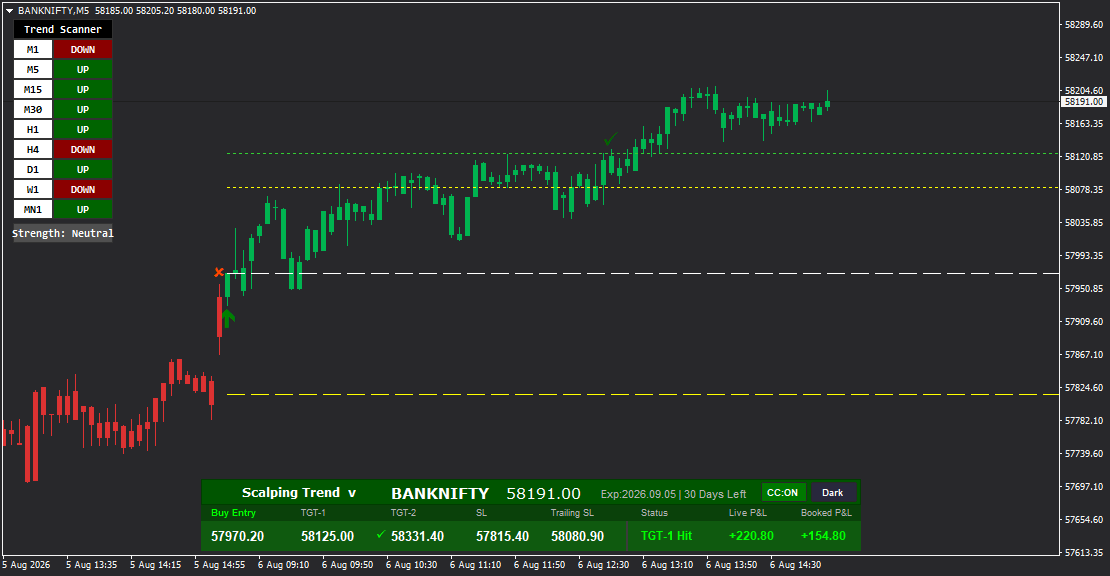Viewport: 1110px width, 576px height.
Task: Select the W1 timeframe label
Action: coord(33,190)
